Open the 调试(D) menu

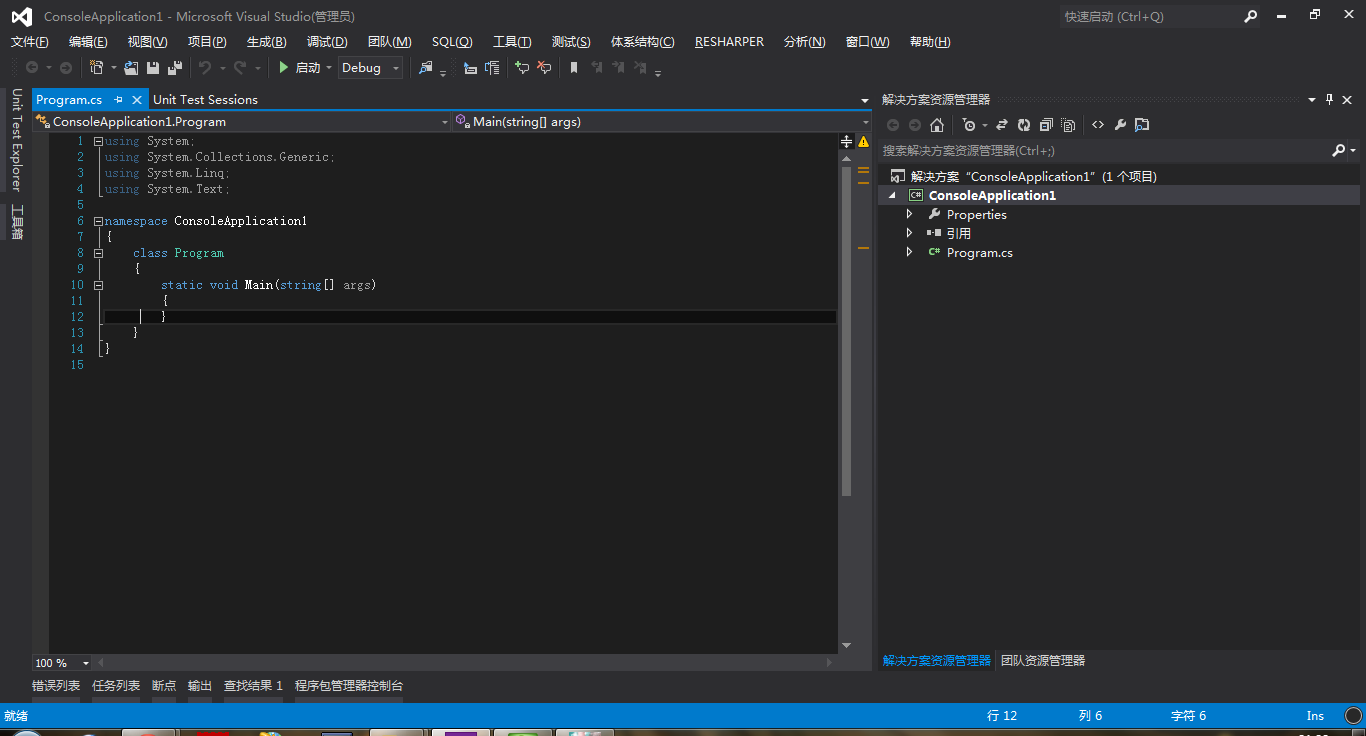[x=327, y=41]
